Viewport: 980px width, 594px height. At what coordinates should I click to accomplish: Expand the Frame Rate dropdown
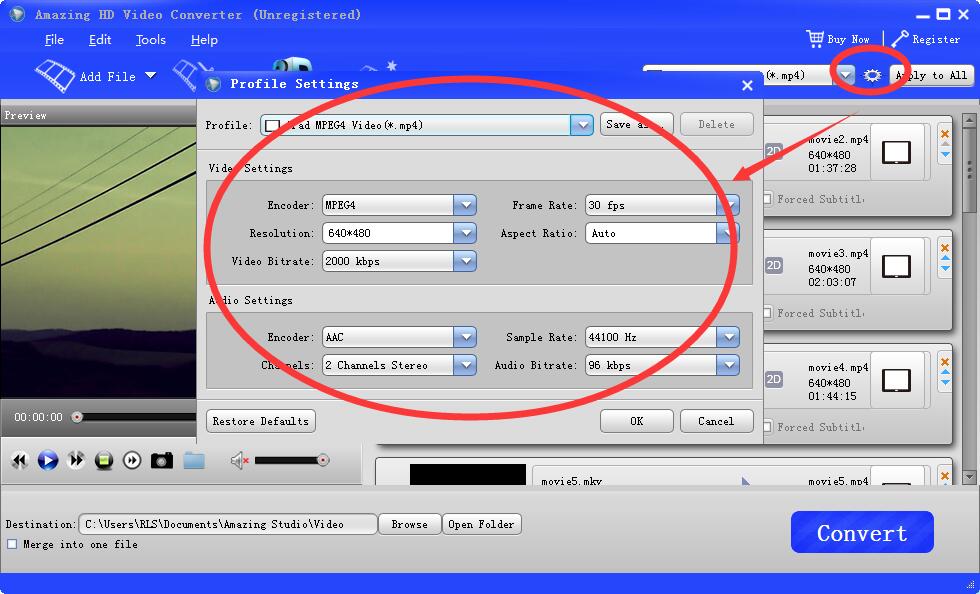(727, 205)
